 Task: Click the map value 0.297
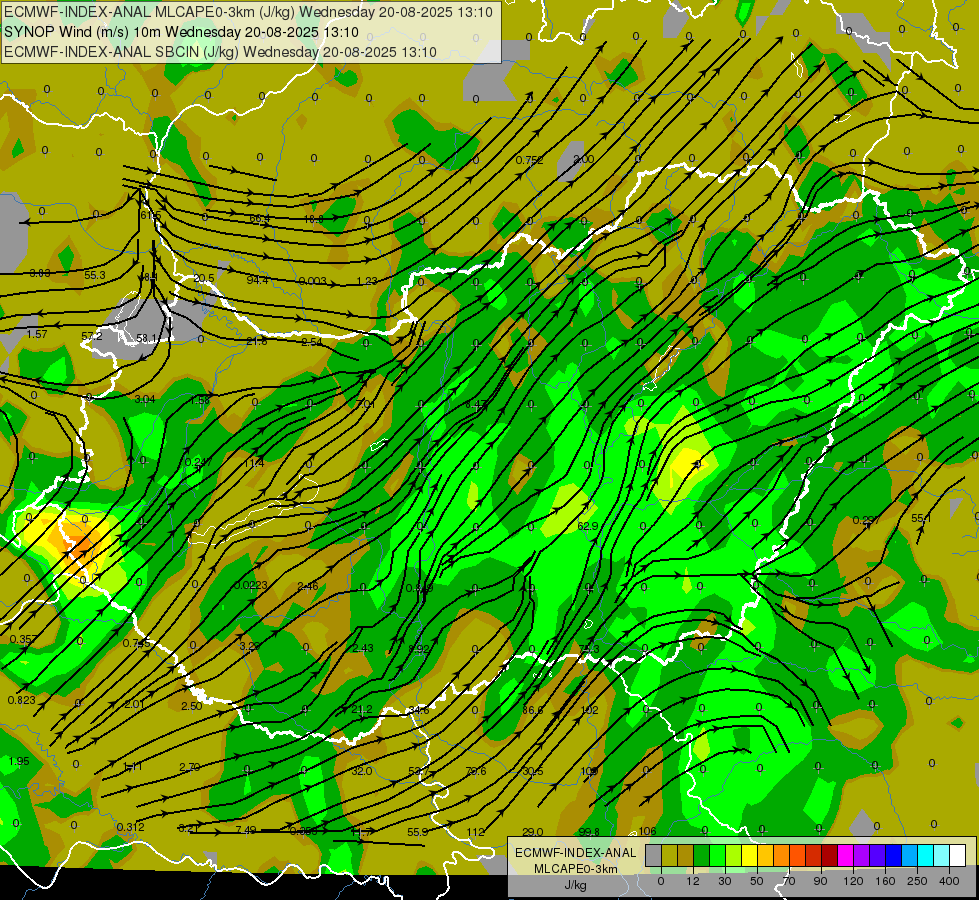pos(866,520)
